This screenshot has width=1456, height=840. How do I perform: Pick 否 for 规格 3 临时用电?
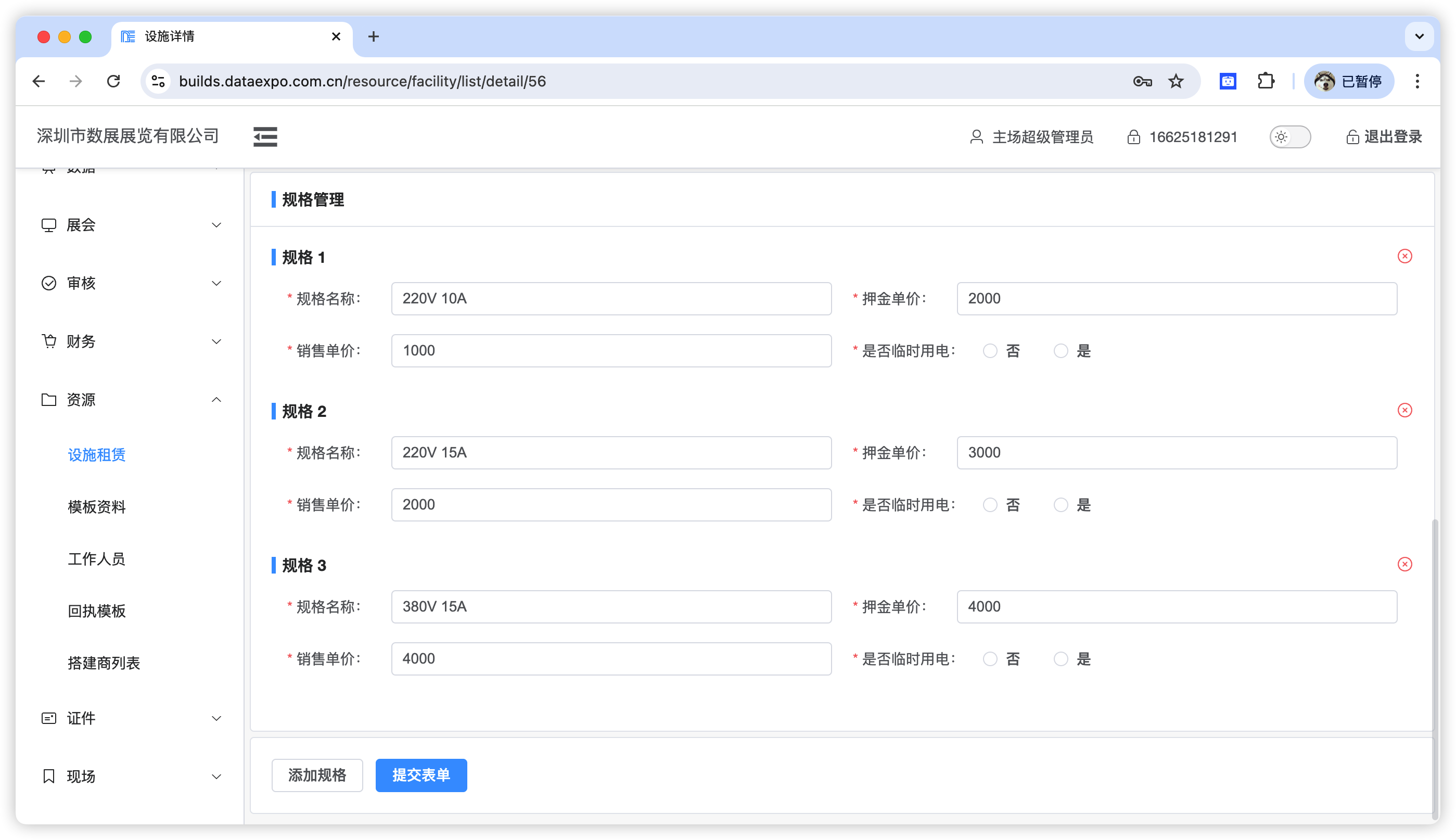tap(990, 659)
